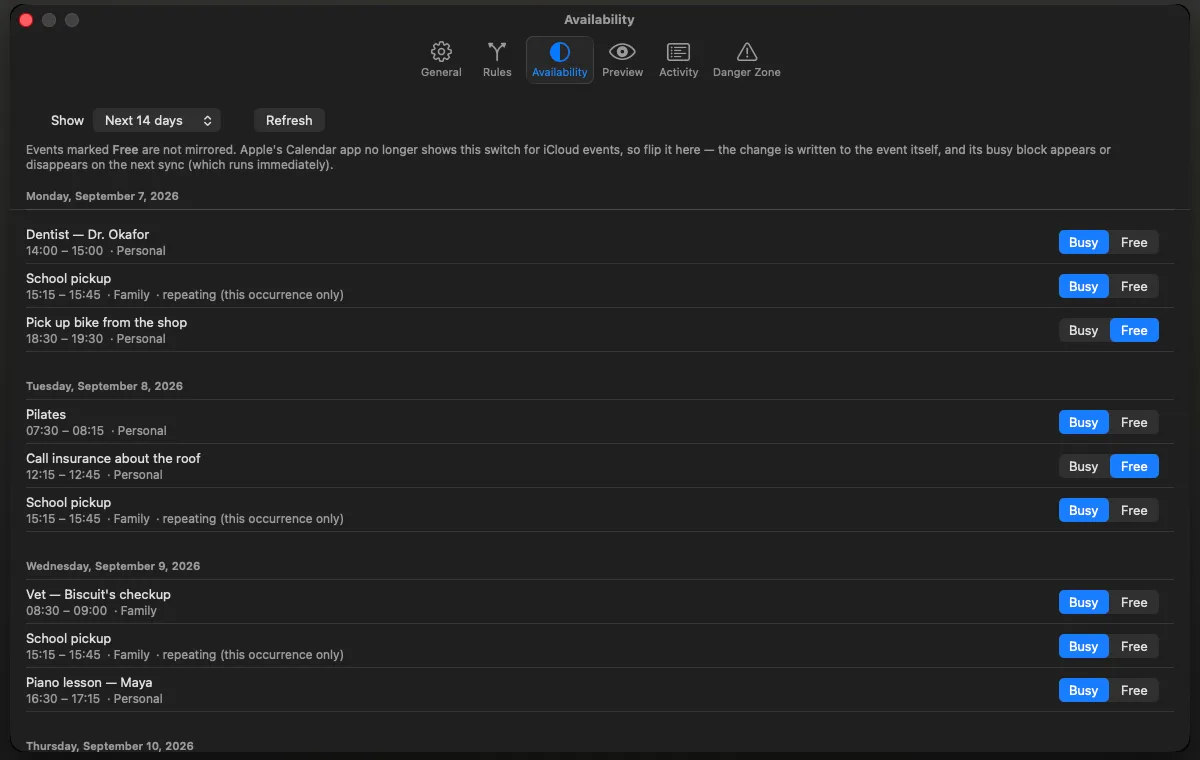Click the 12:15 – 12:45 · Personal detail line
The width and height of the screenshot is (1200, 760).
94,475
